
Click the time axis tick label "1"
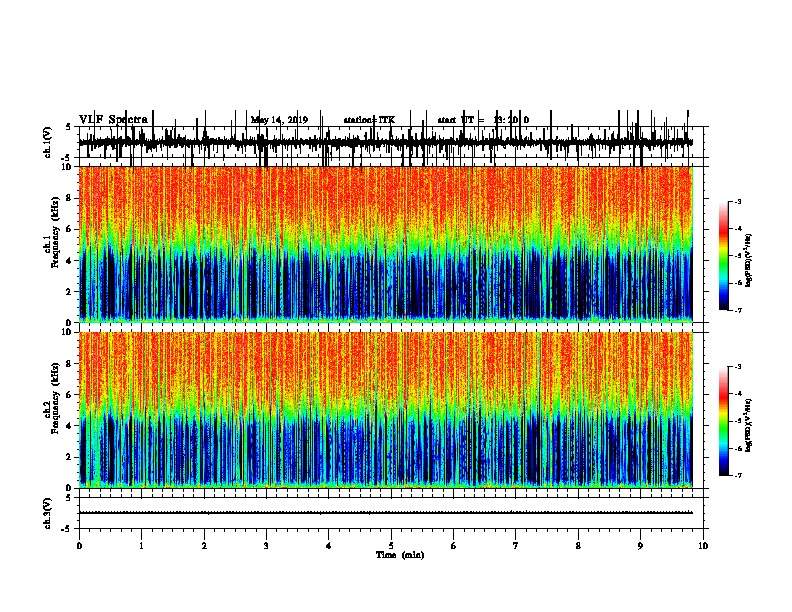pyautogui.click(x=141, y=546)
